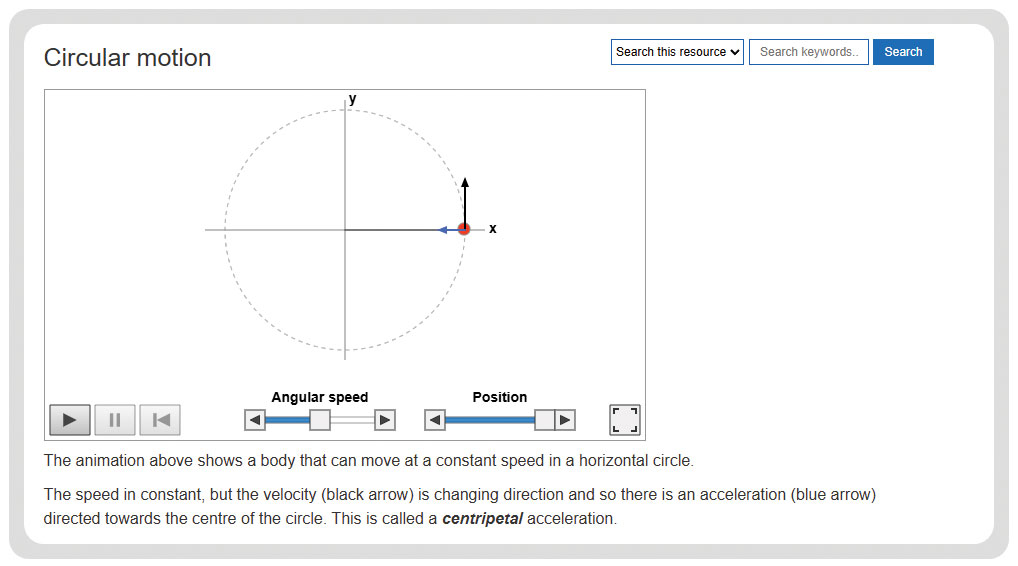Viewport: 1018px width, 566px height.
Task: Start the circular motion animation with play
Action: (69, 420)
